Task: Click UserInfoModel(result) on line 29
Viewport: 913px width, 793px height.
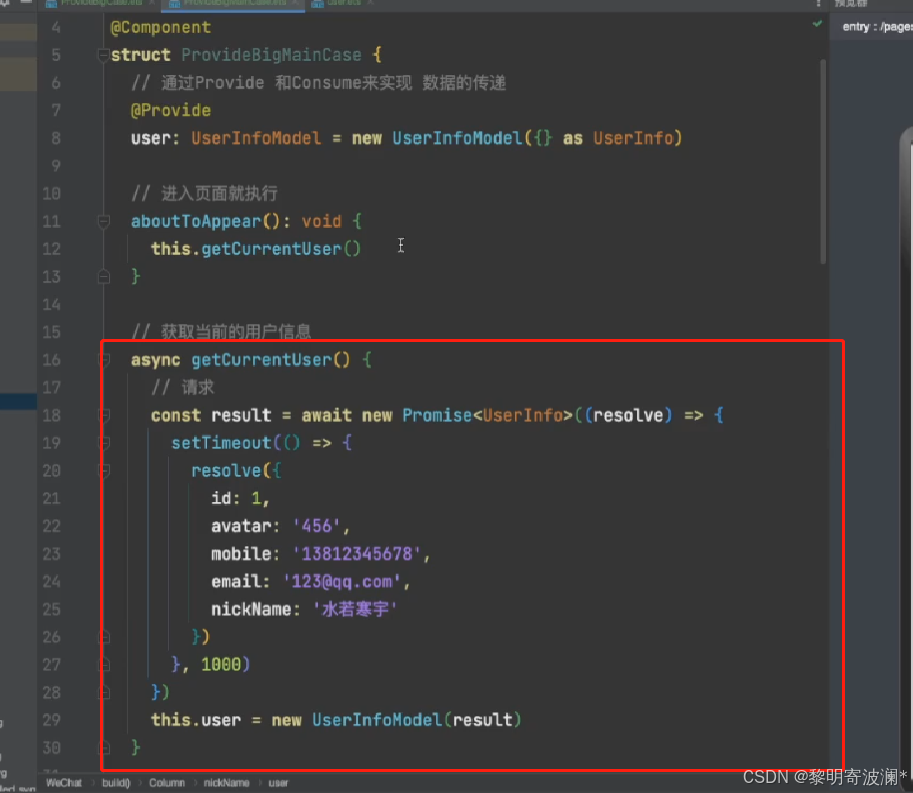Action: (x=416, y=720)
